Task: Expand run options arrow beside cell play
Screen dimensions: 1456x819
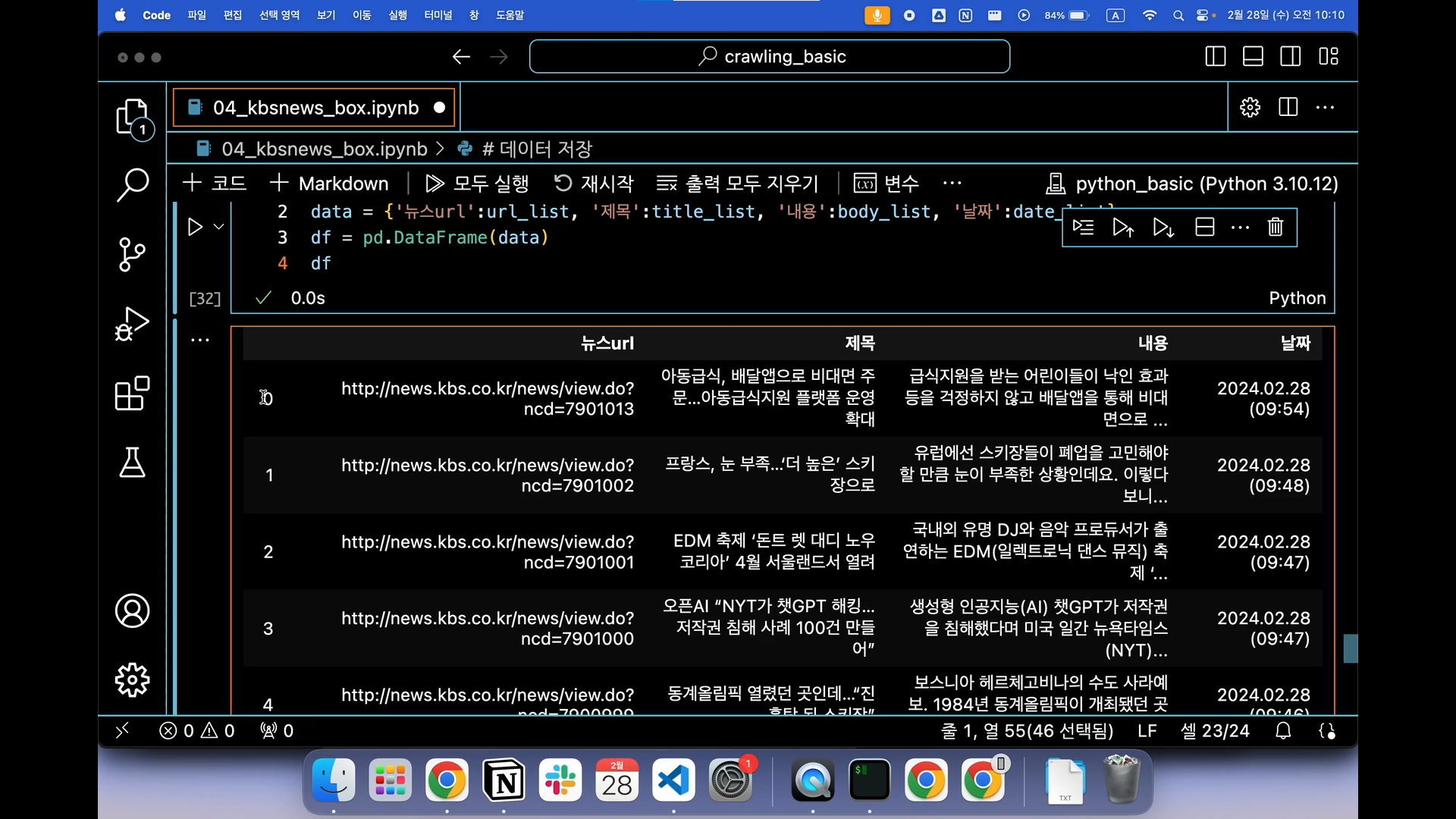Action: 219,227
